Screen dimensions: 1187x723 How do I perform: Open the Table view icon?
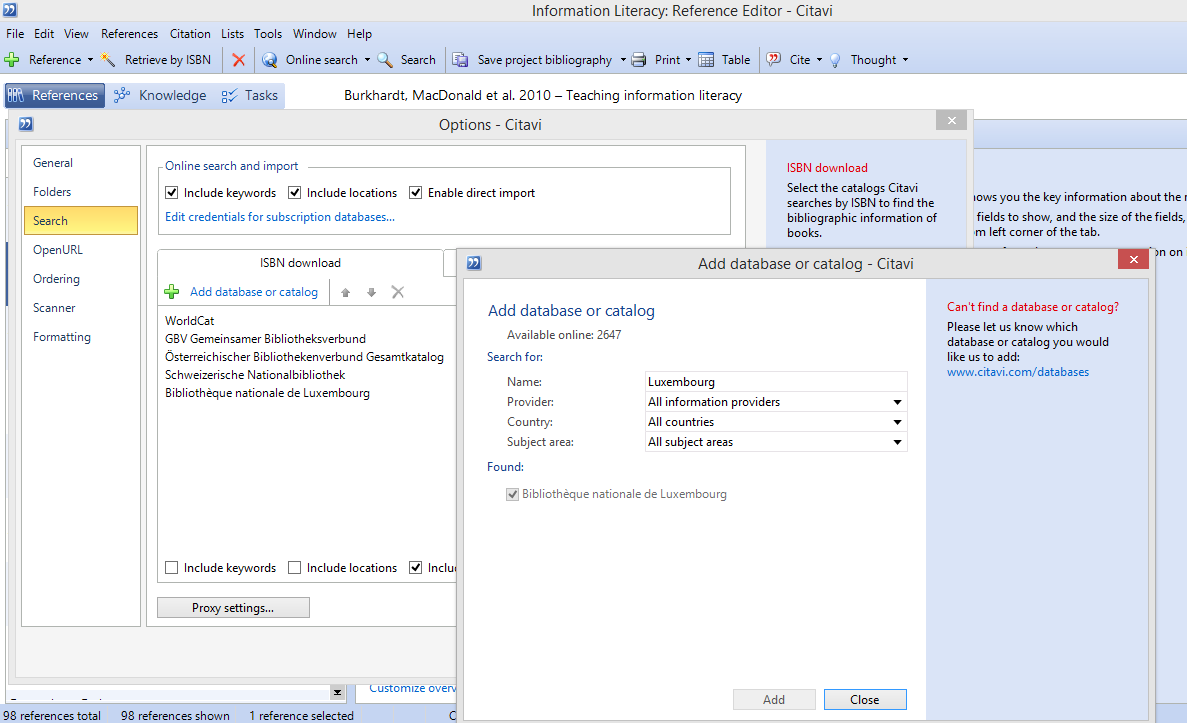pos(706,60)
